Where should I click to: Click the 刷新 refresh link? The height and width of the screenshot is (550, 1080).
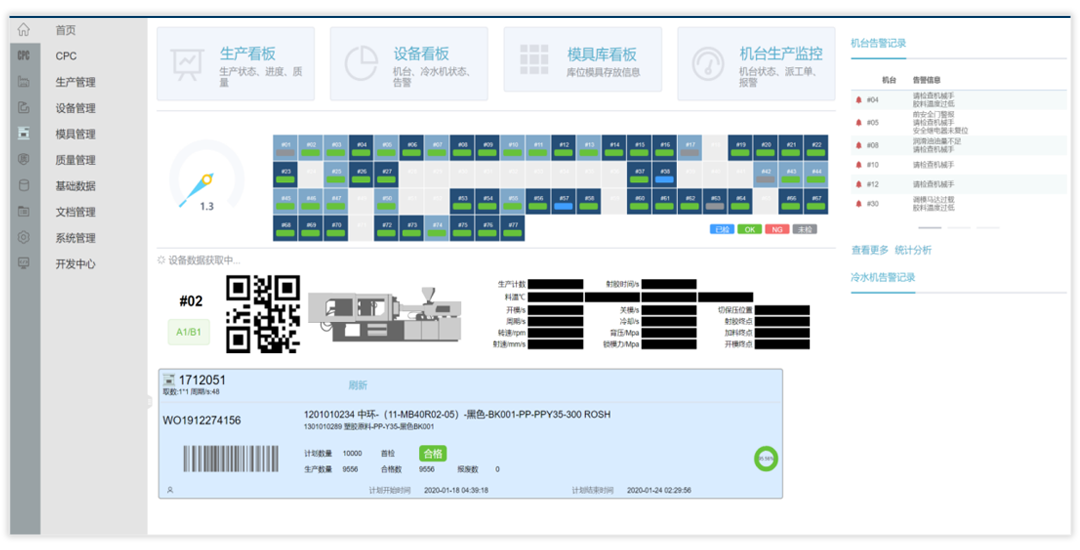(357, 385)
